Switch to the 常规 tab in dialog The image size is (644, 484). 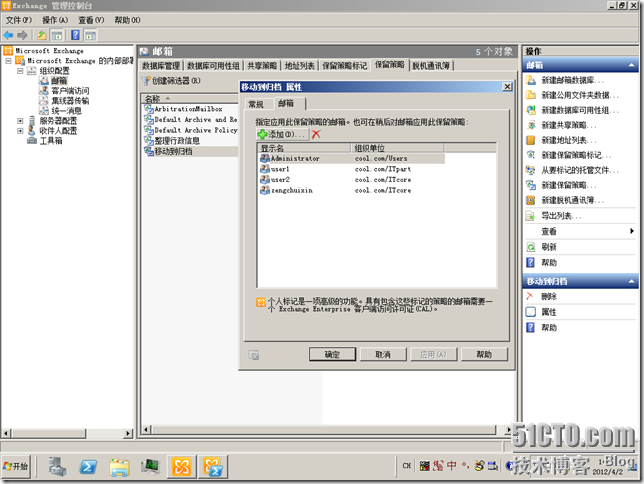point(256,103)
